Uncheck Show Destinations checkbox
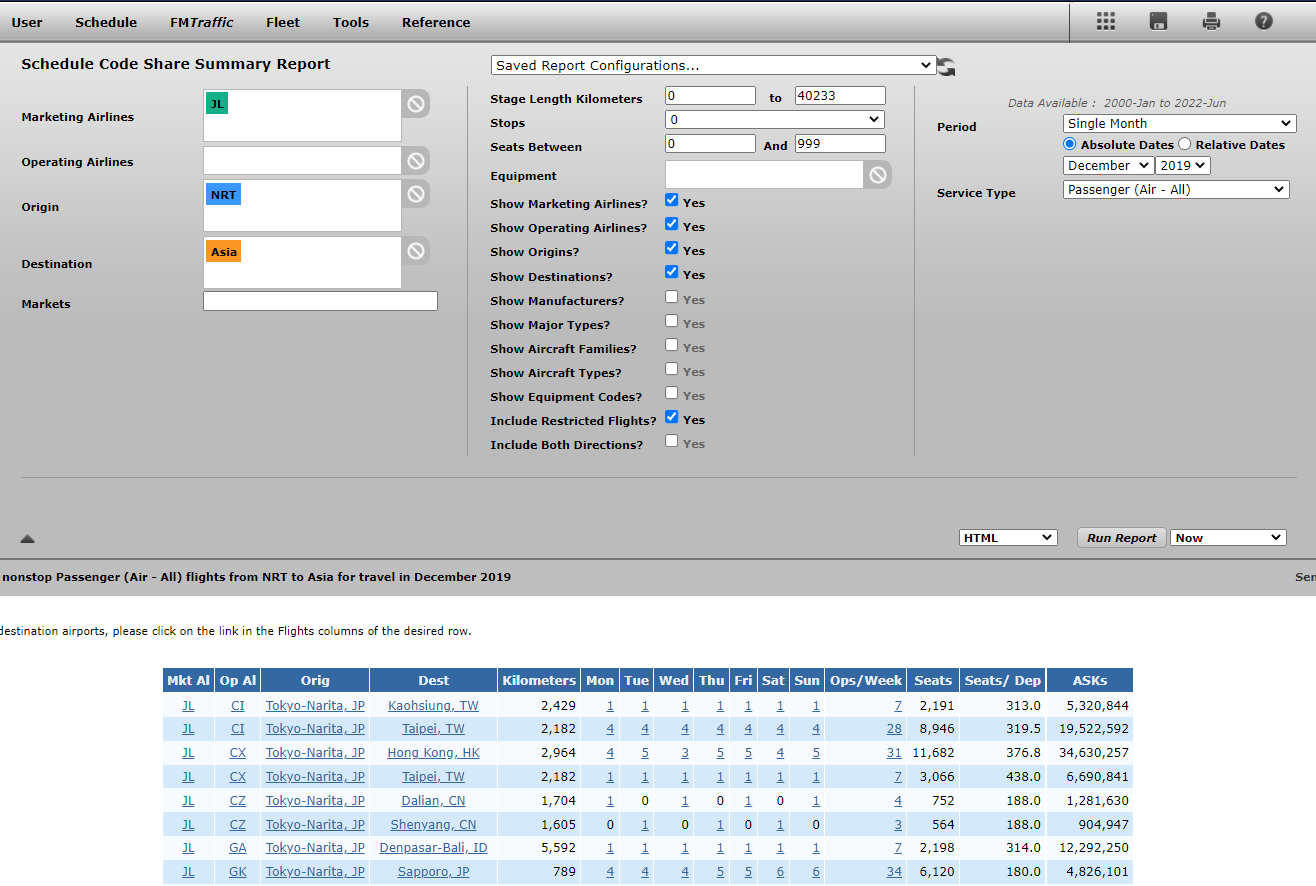Image resolution: width=1316 pixels, height=886 pixels. 672,273
